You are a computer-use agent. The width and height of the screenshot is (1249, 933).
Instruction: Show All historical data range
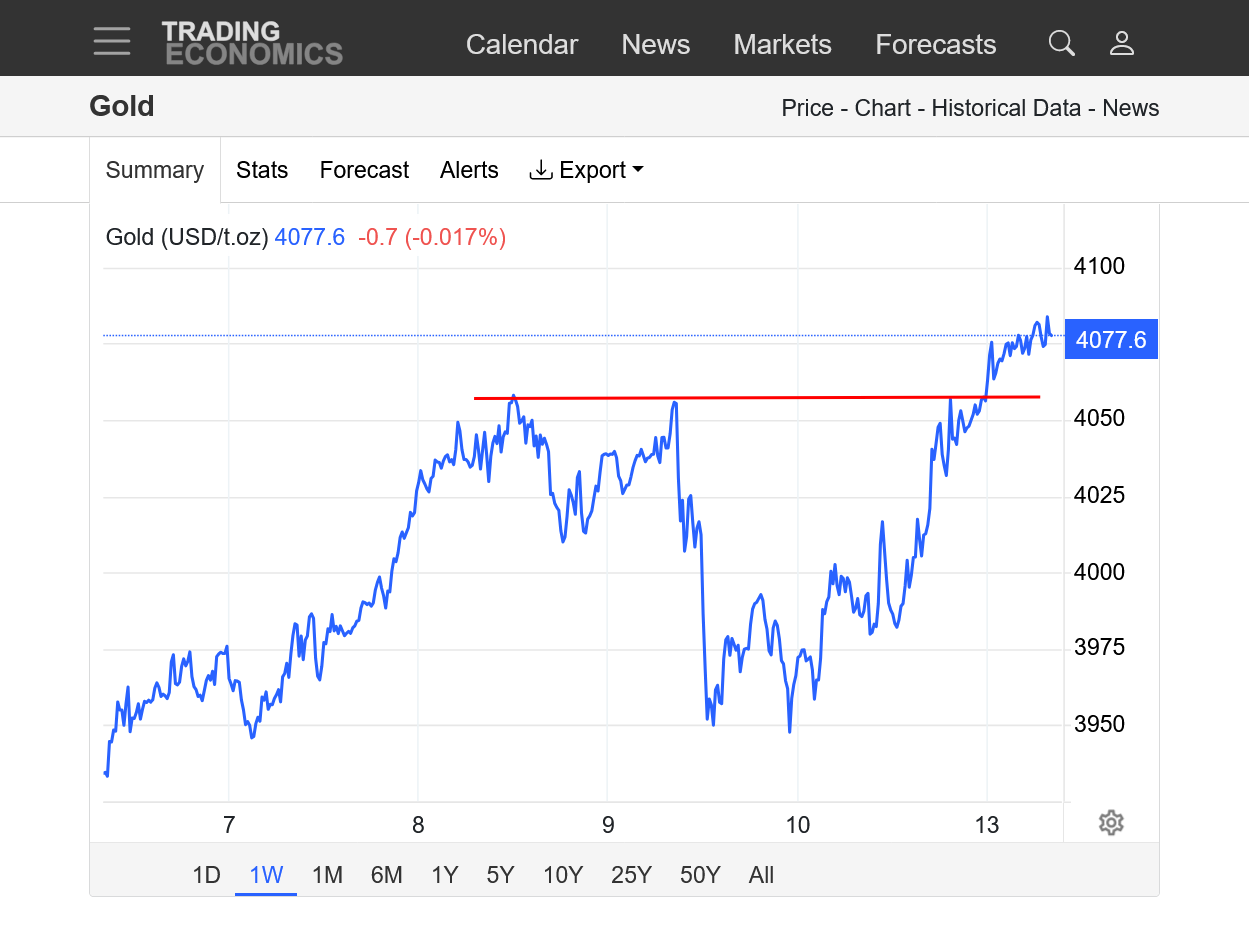pyautogui.click(x=761, y=875)
